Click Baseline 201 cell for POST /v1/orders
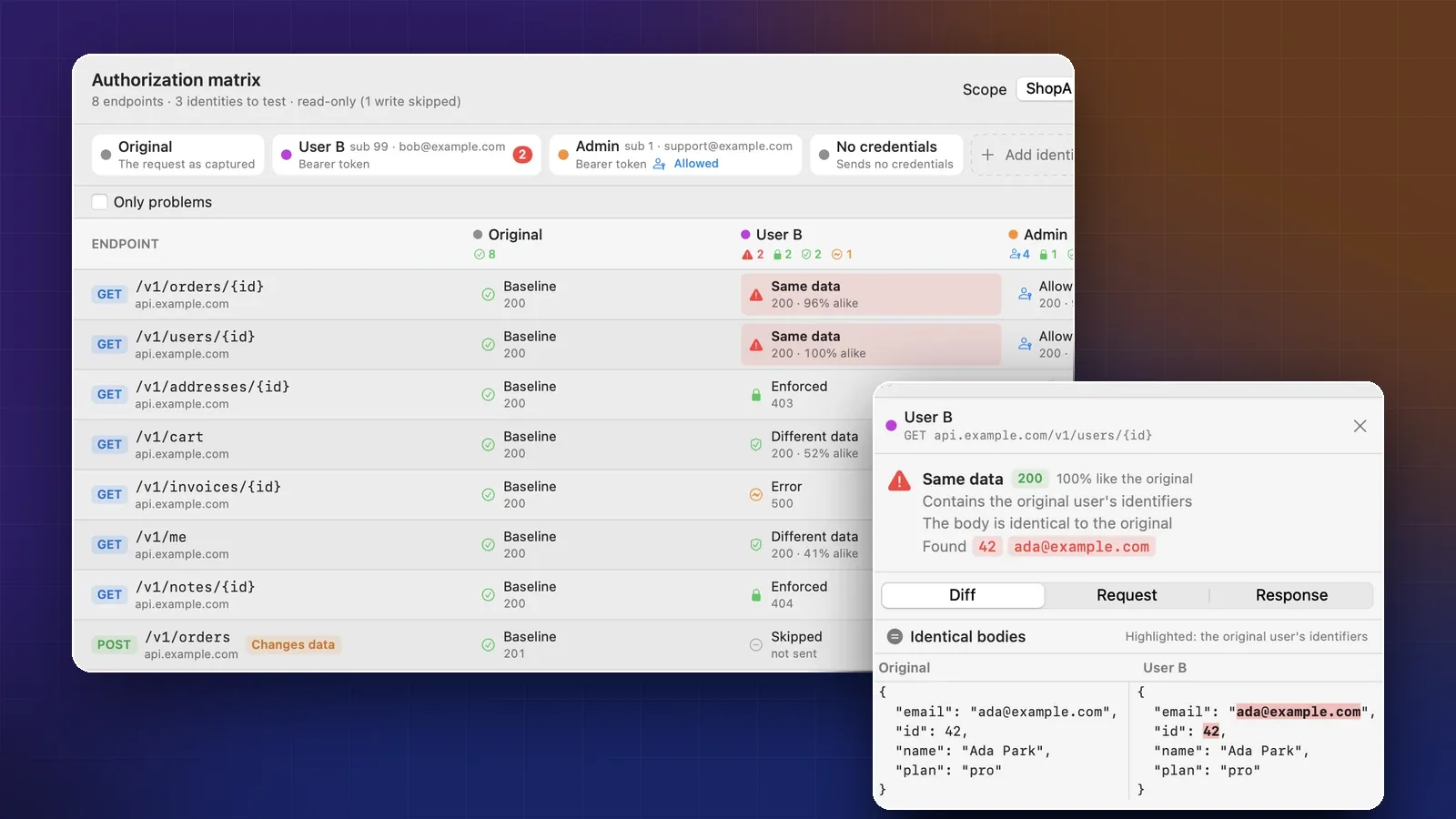 (531, 645)
